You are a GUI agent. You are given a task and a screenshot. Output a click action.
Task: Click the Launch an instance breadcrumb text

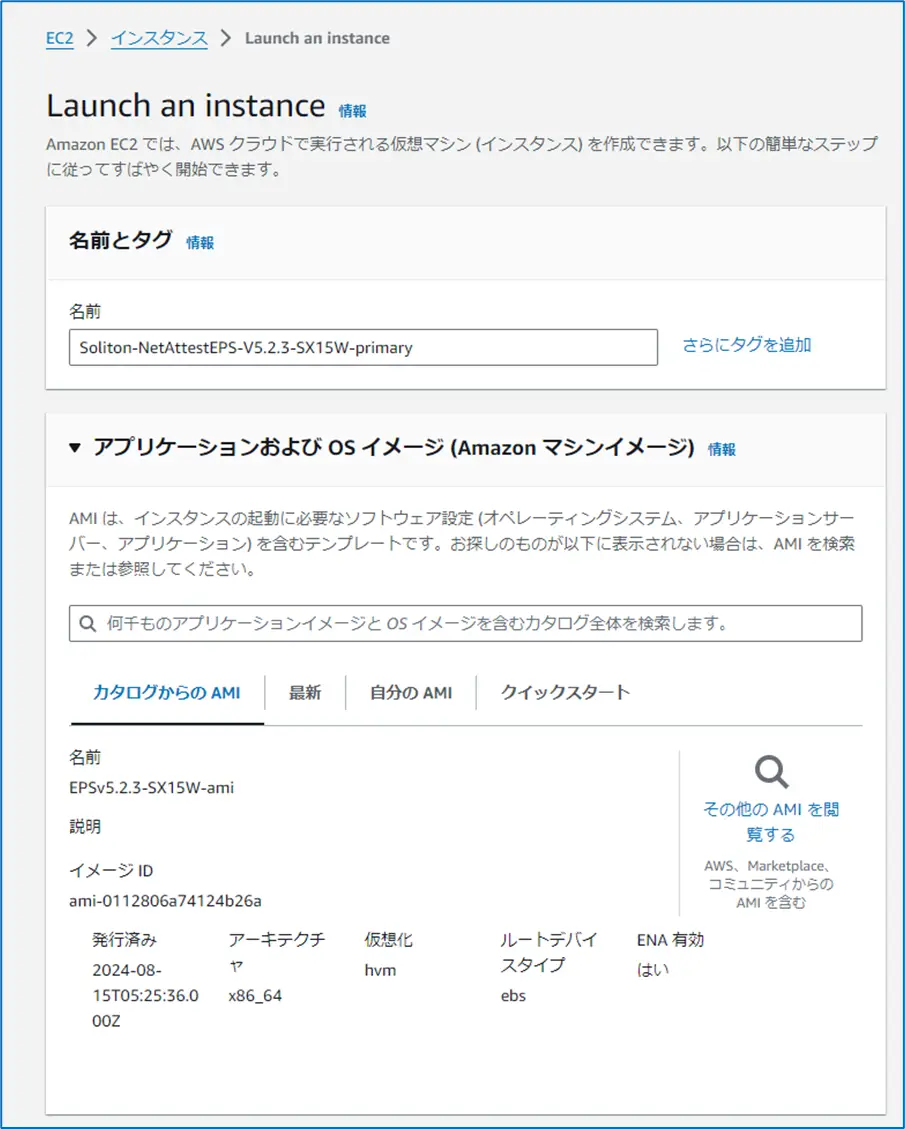tap(318, 38)
